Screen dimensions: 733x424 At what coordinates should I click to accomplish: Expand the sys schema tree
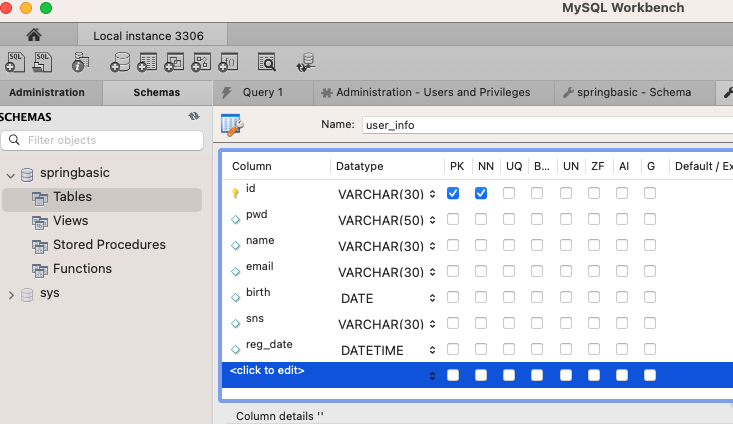click(x=11, y=295)
